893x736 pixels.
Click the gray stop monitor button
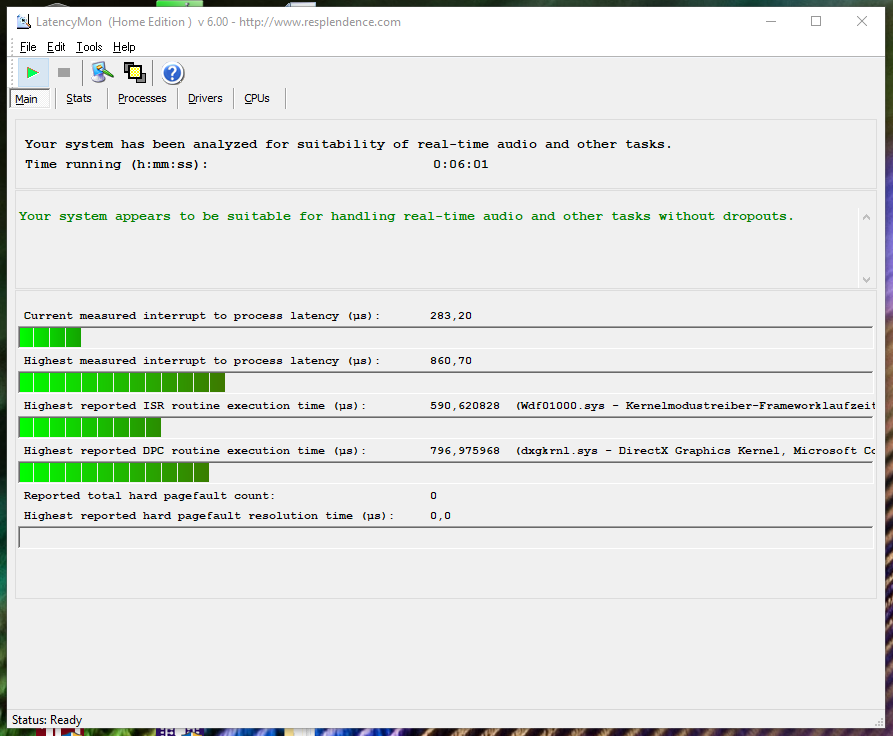pyautogui.click(x=64, y=73)
